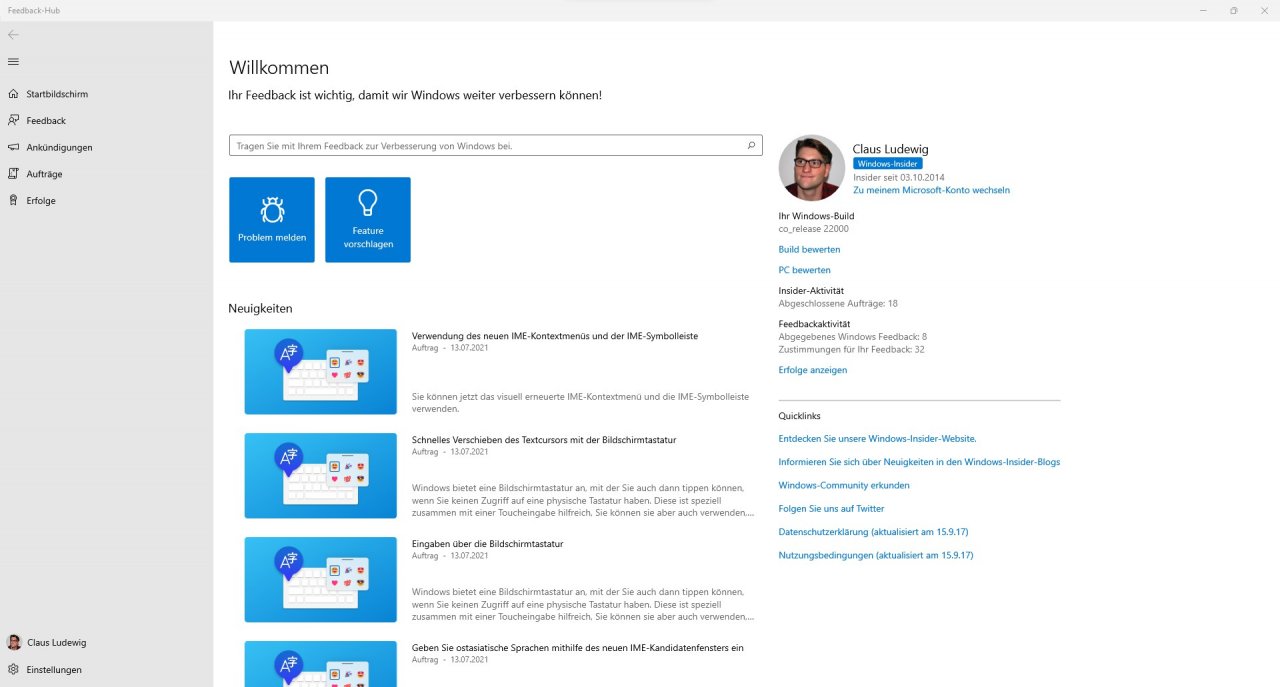Screen dimensions: 1280x687
Task: Click Insider seit 03.10.2014 text
Action: [900, 177]
